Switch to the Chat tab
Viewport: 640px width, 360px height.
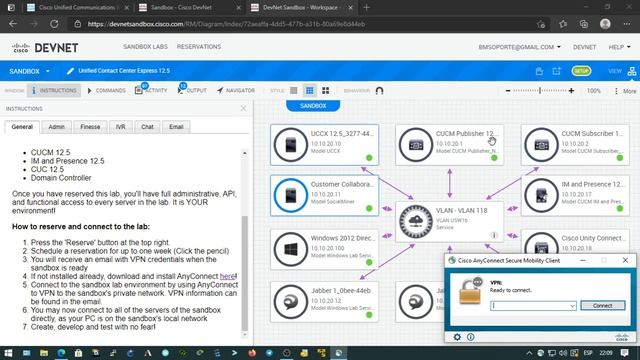[147, 127]
